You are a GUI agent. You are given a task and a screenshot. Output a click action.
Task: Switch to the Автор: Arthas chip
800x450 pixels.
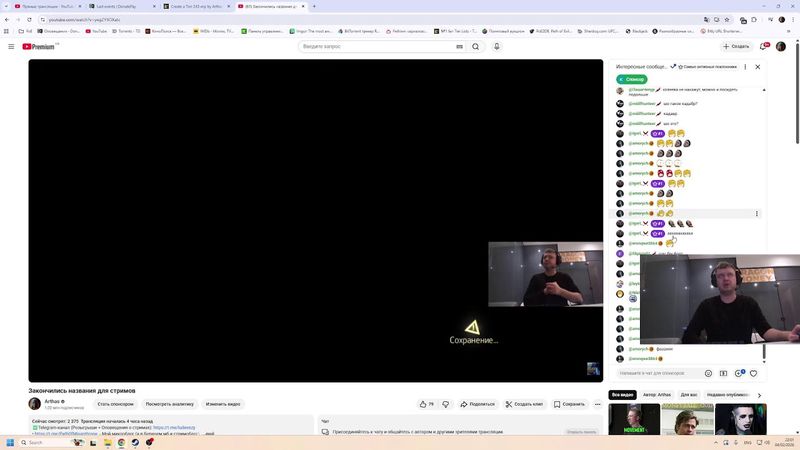click(657, 395)
